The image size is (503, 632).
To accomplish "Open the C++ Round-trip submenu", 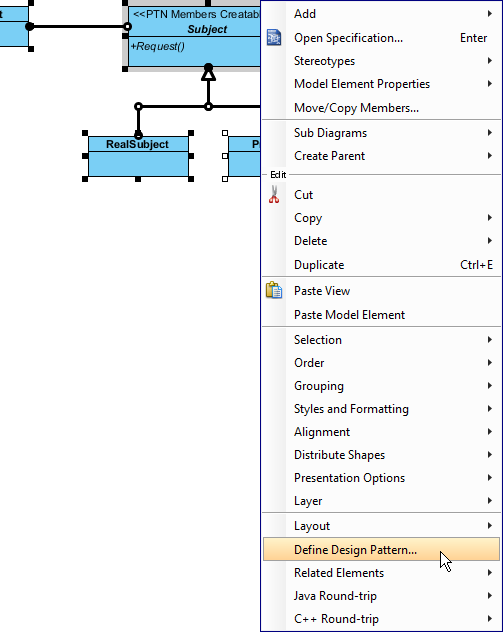I will click(x=381, y=619).
